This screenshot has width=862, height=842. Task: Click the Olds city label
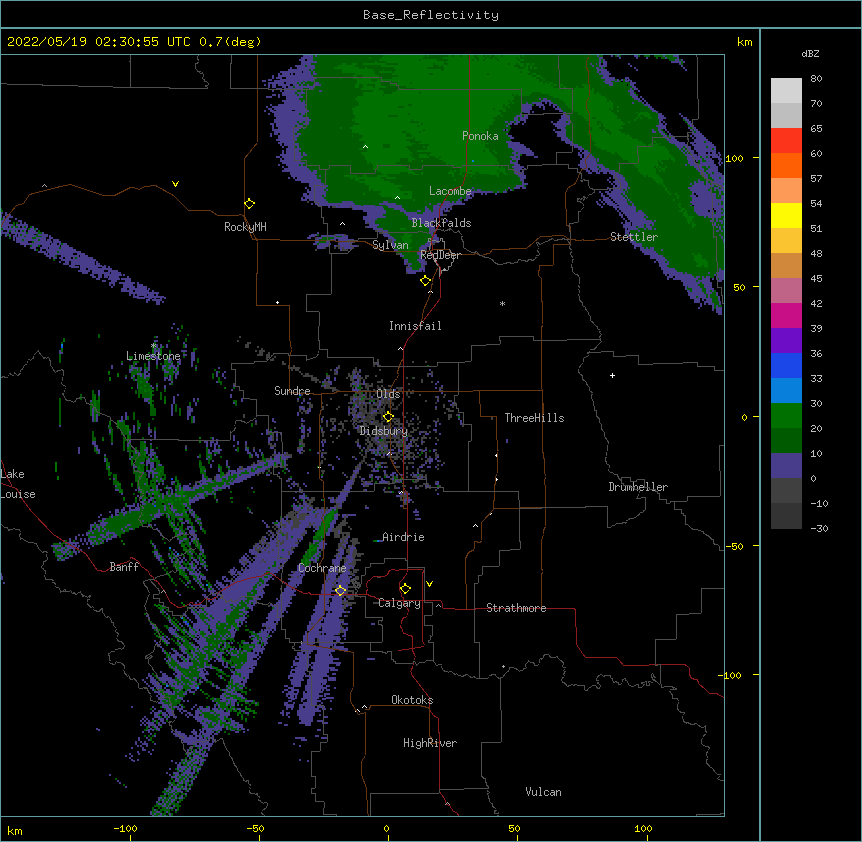pyautogui.click(x=388, y=394)
